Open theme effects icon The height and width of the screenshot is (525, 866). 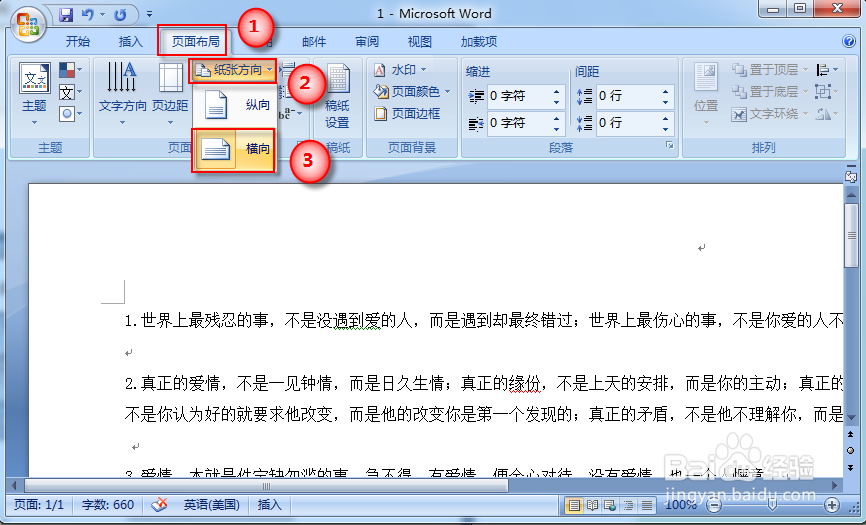(70, 114)
